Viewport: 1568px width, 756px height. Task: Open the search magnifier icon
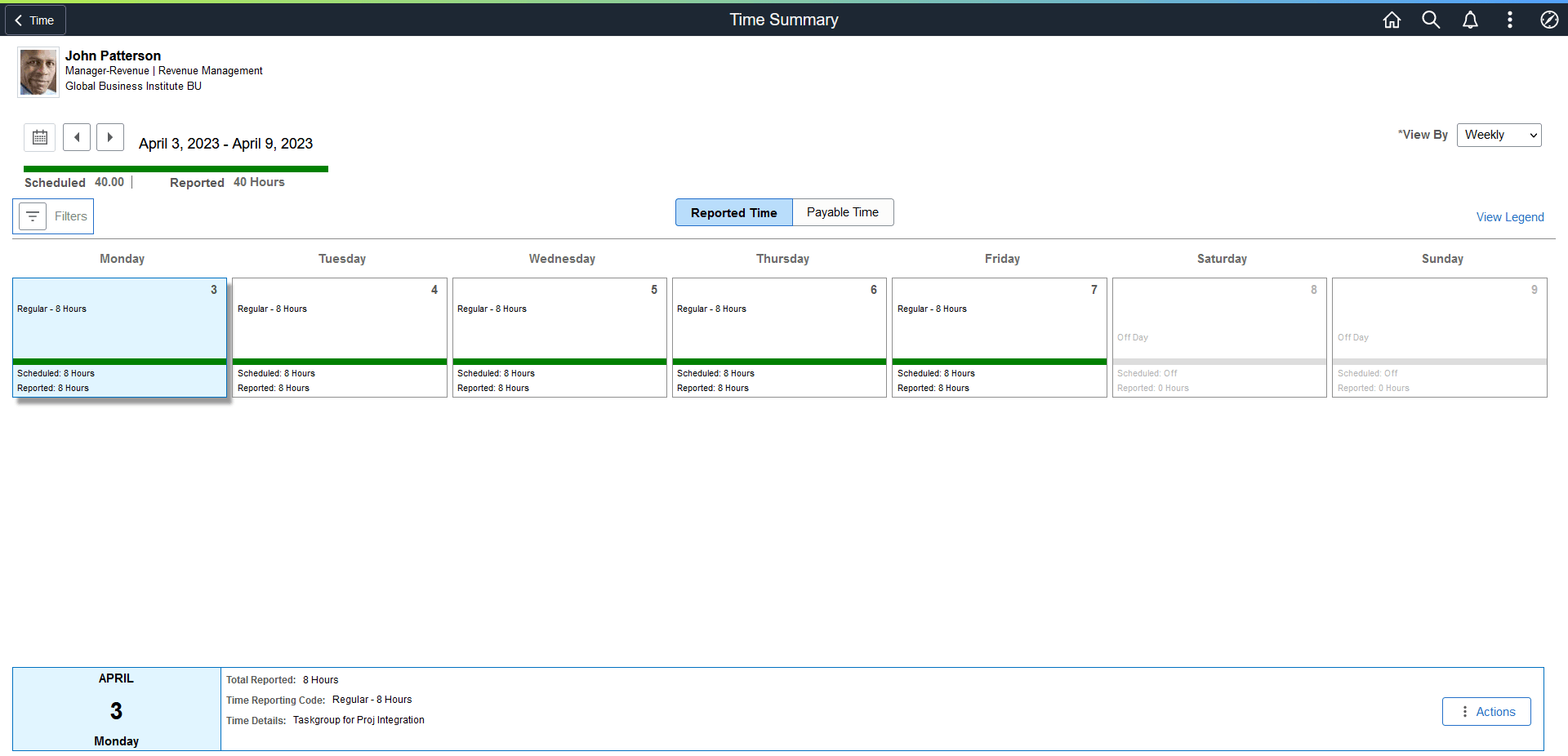[x=1431, y=20]
